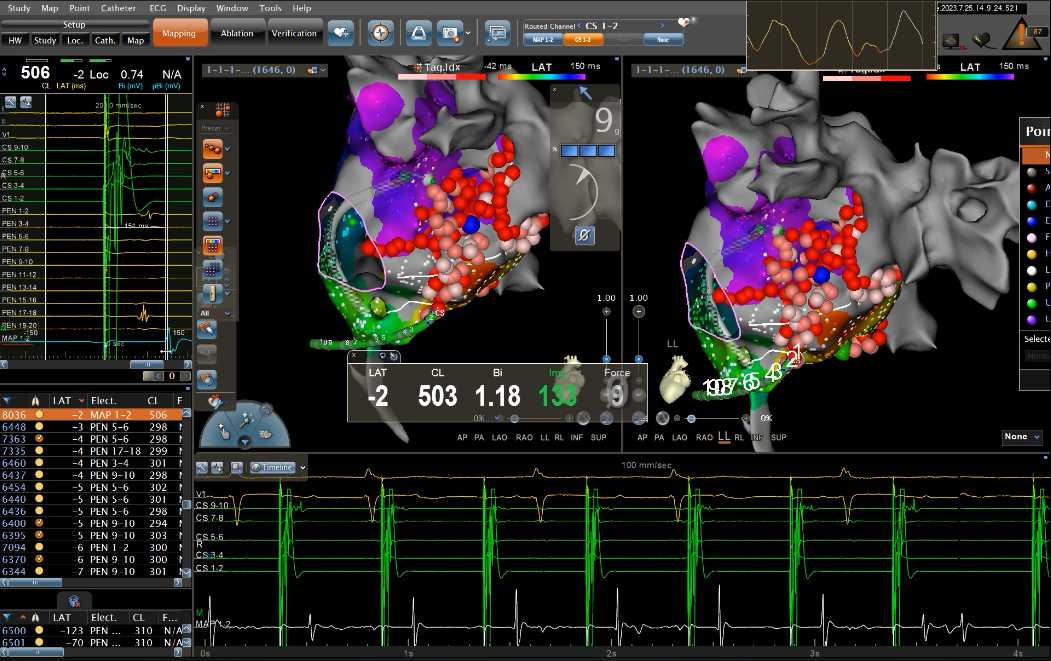
Task: Open the Study menu
Action: pyautogui.click(x=19, y=8)
